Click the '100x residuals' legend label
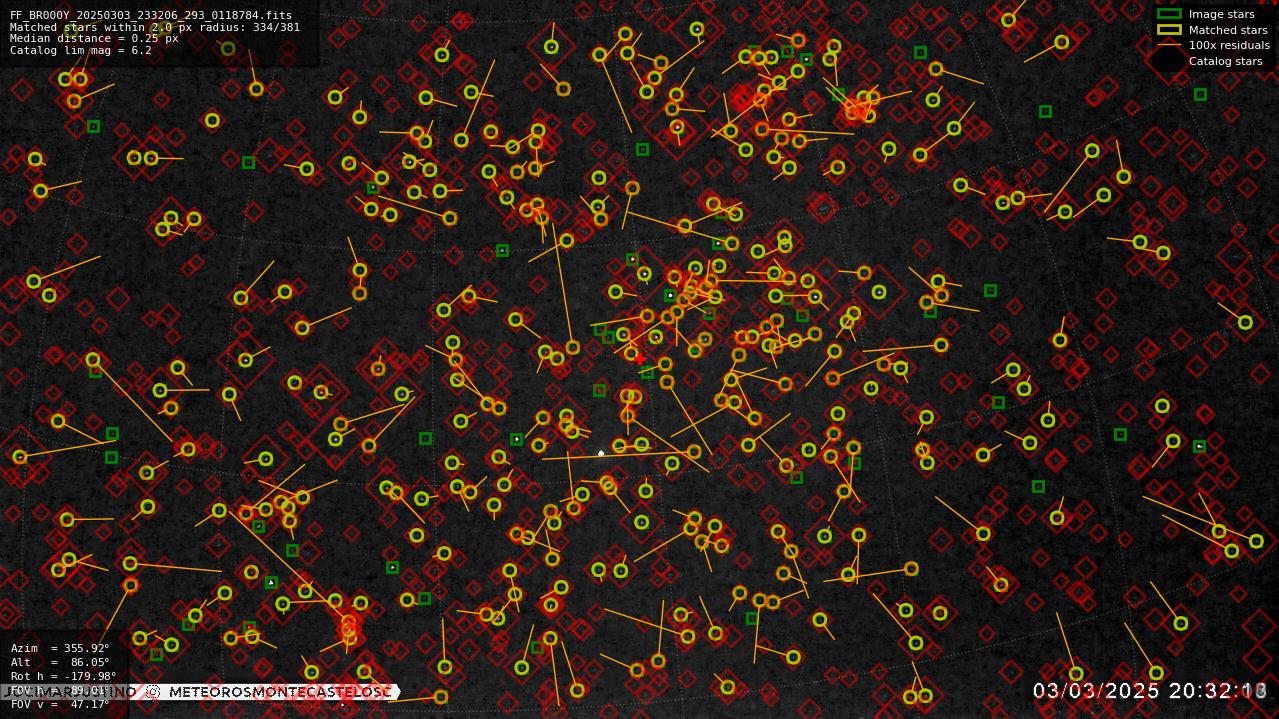 coord(1229,45)
